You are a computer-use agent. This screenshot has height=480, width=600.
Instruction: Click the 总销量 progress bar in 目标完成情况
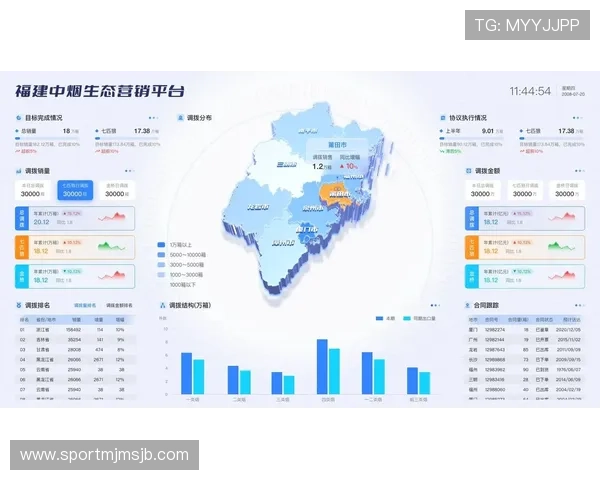click(47, 138)
